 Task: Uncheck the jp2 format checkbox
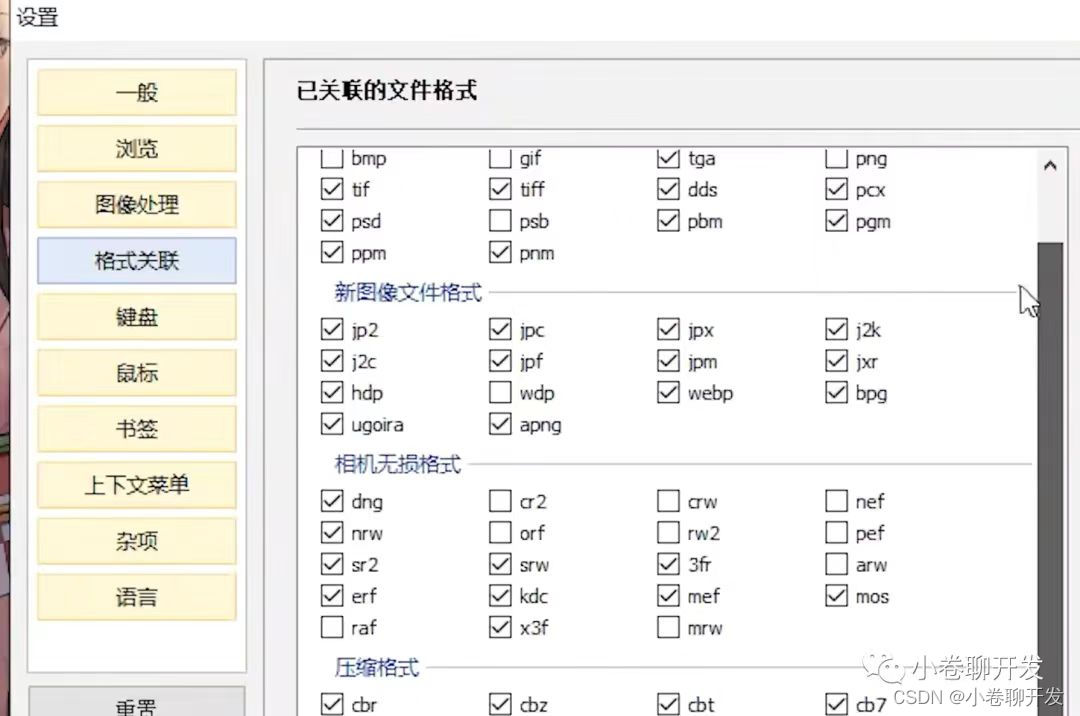[x=332, y=330]
